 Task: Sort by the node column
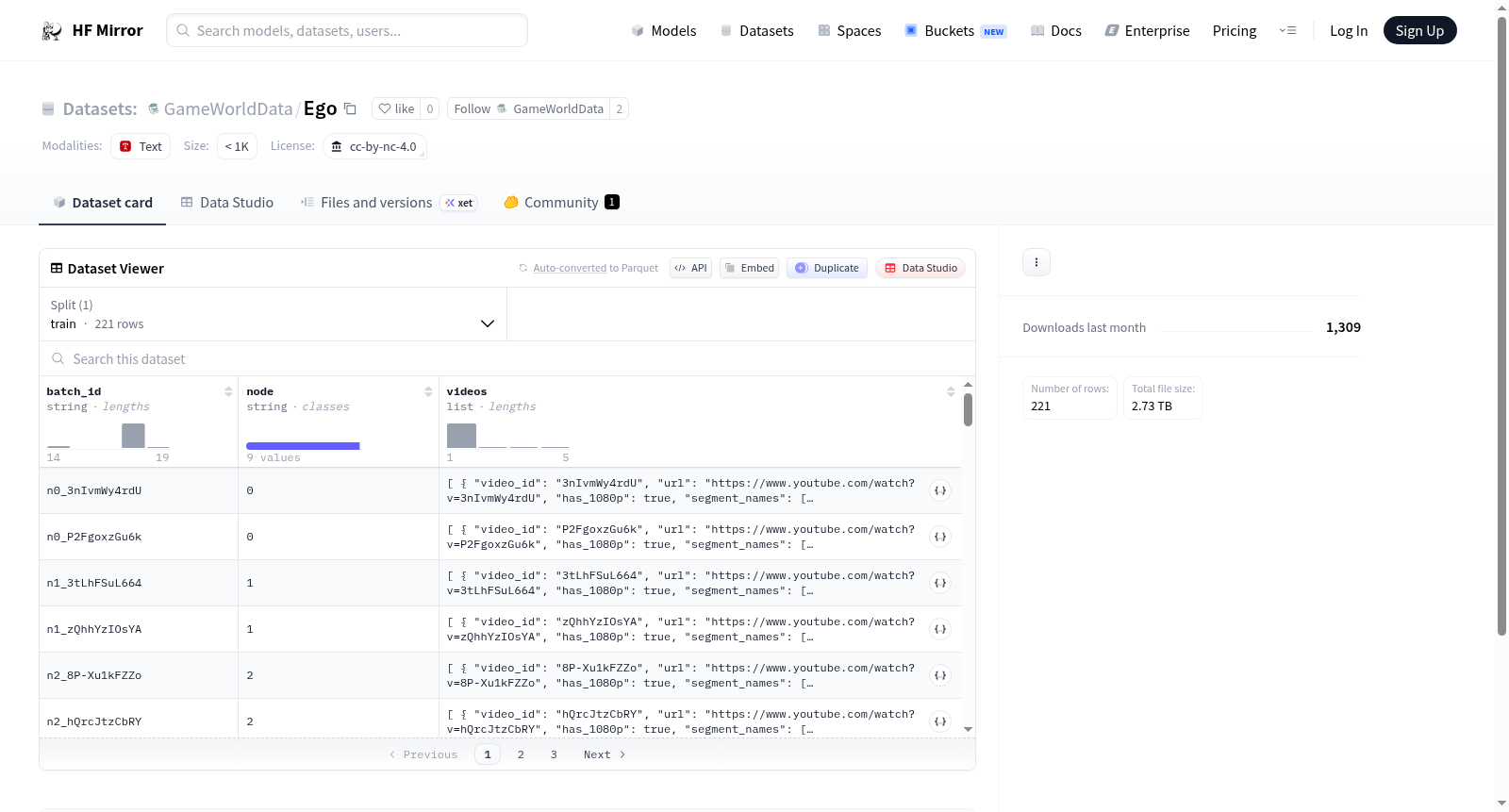point(428,391)
